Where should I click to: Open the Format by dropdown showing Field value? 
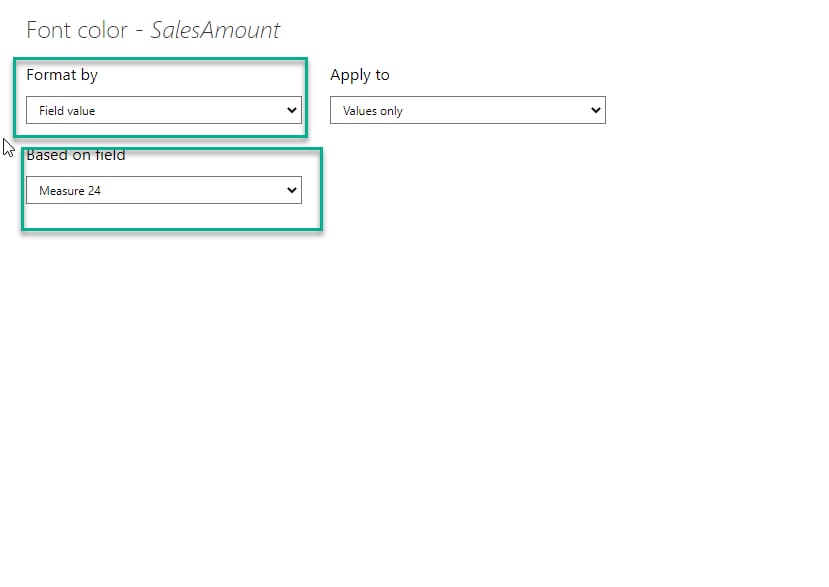coord(164,110)
